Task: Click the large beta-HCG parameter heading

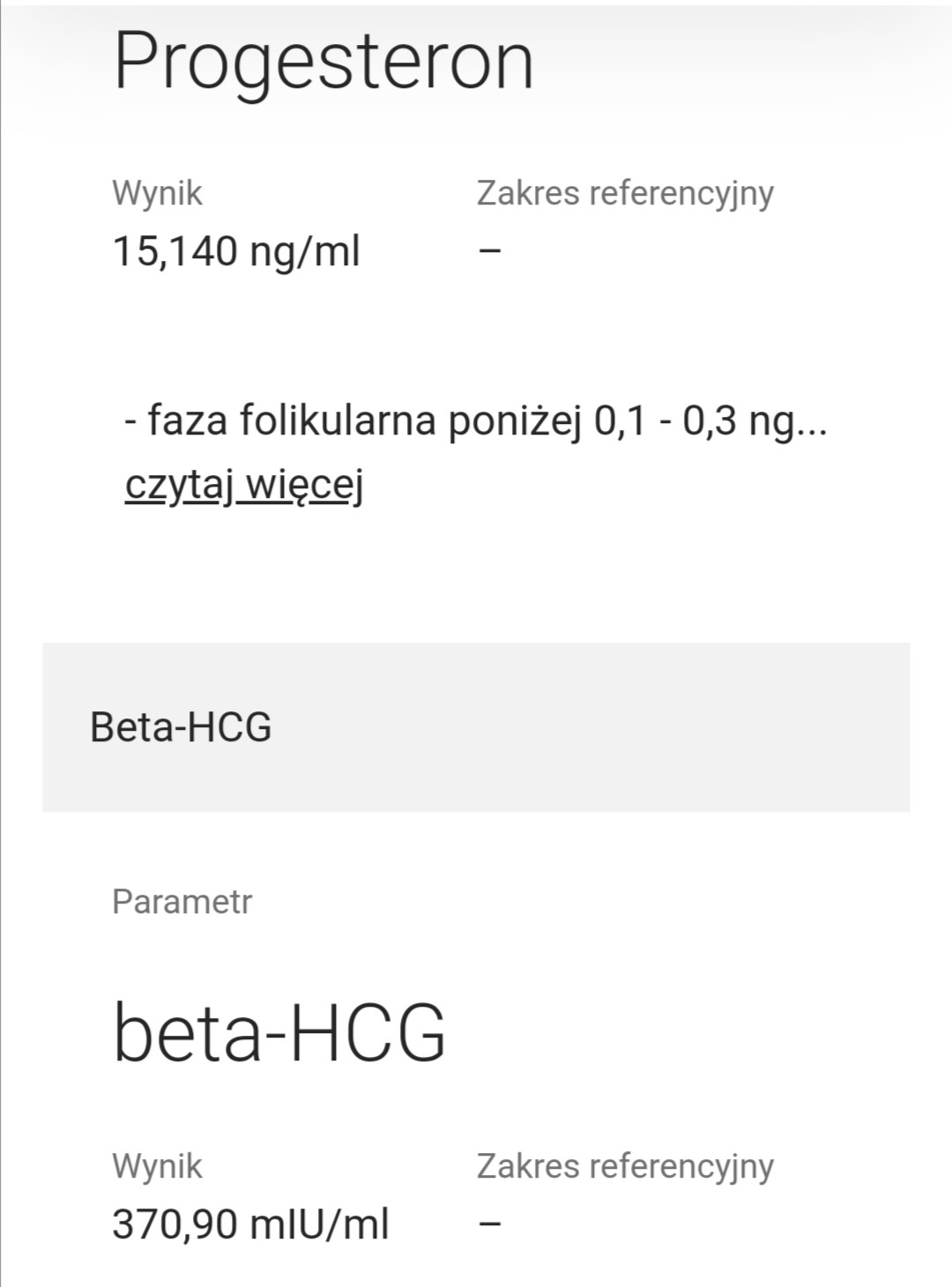Action: tap(279, 1032)
